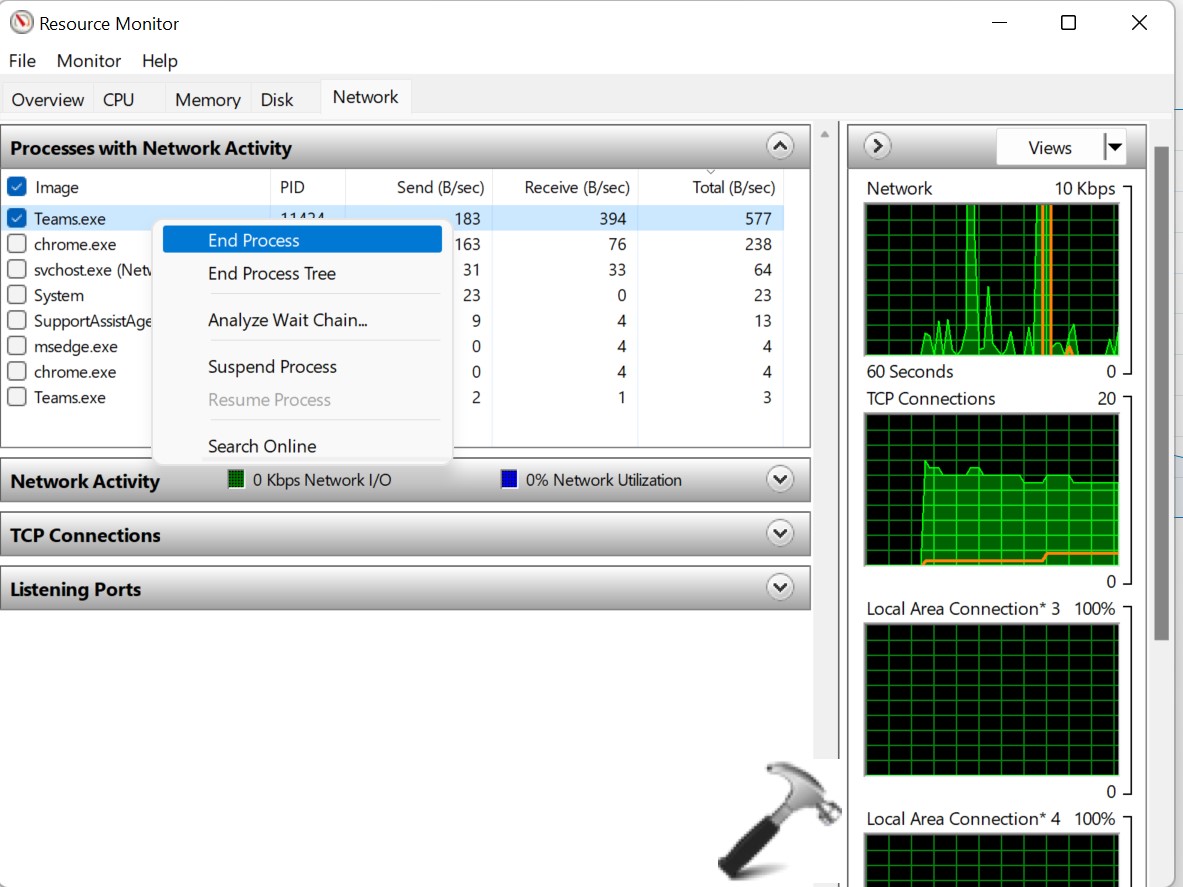Check the bottom Teams.exe checkbox

pos(17,397)
